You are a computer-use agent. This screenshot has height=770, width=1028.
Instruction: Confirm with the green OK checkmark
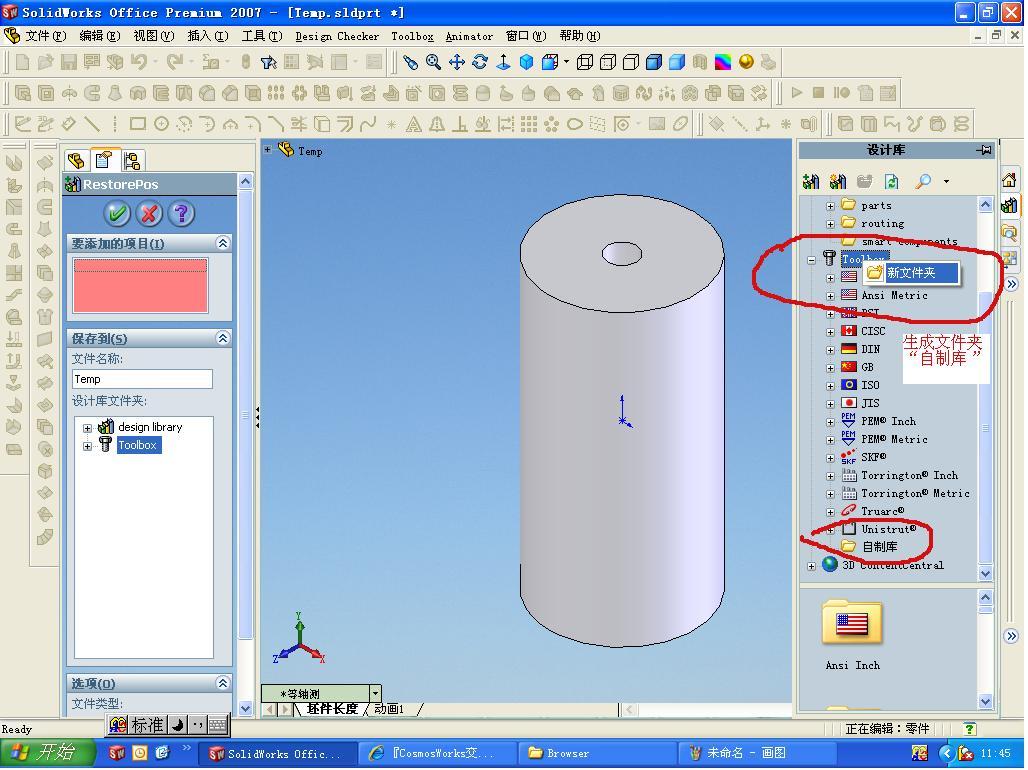tap(118, 213)
